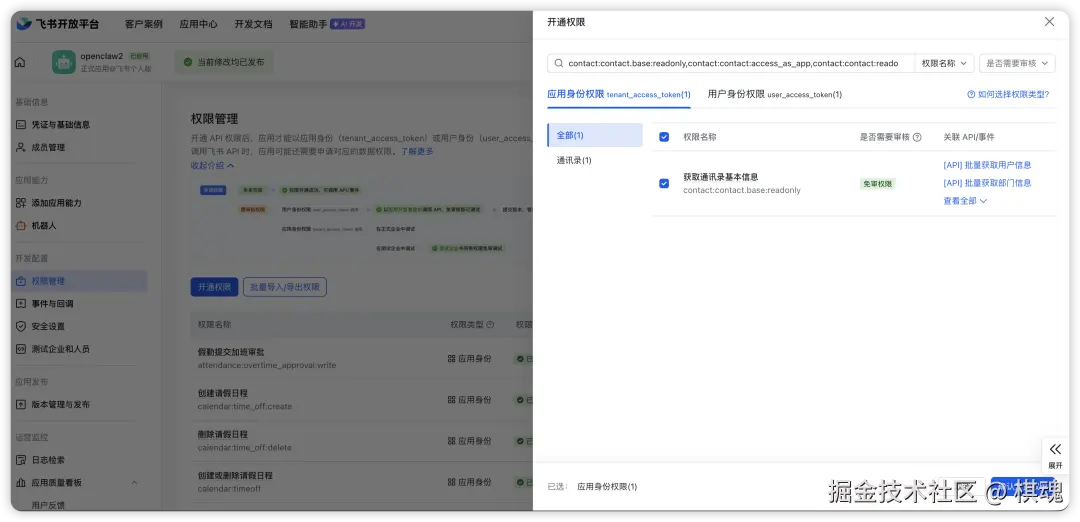1080x522 pixels.
Task: Click the openclaw2 robot app icon
Action: tap(64, 62)
